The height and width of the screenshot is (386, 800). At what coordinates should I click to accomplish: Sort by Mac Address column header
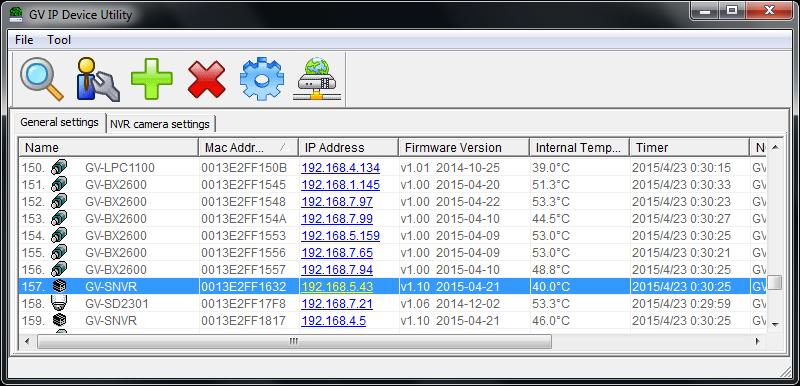pyautogui.click(x=248, y=147)
